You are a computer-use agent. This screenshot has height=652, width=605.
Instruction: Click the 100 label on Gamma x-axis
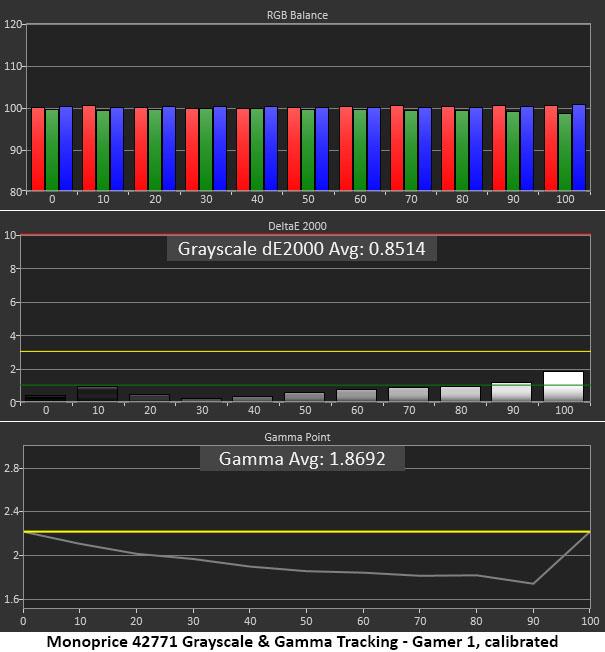pyautogui.click(x=590, y=621)
